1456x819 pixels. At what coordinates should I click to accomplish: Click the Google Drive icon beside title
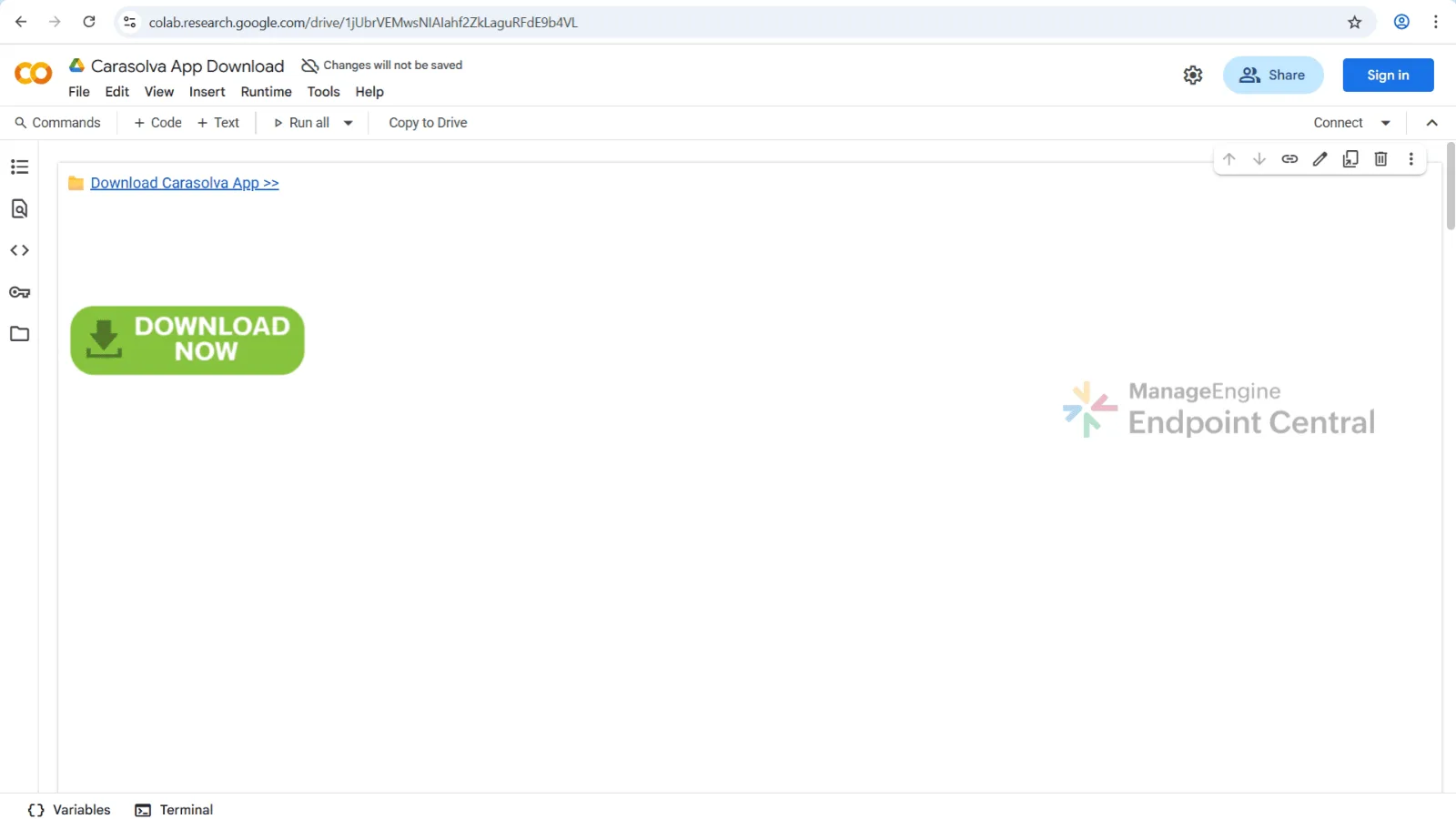click(77, 66)
